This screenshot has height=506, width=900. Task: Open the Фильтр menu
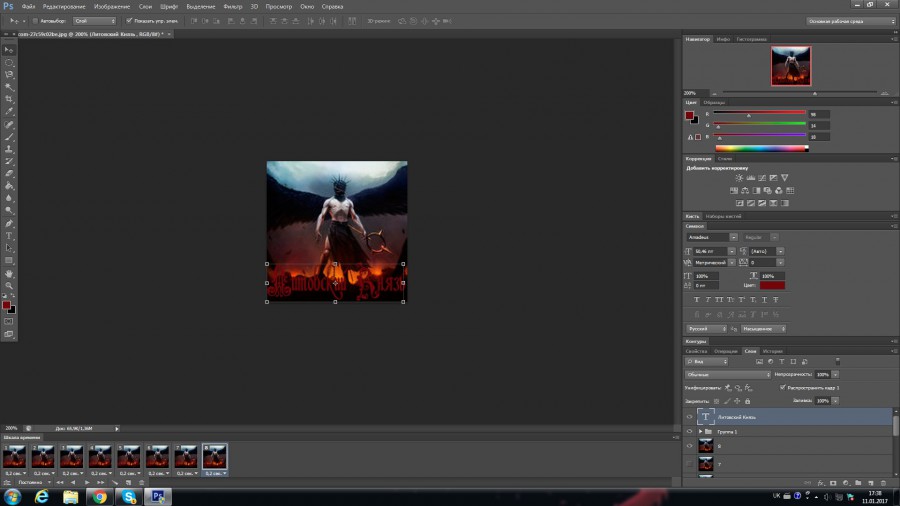click(x=233, y=6)
